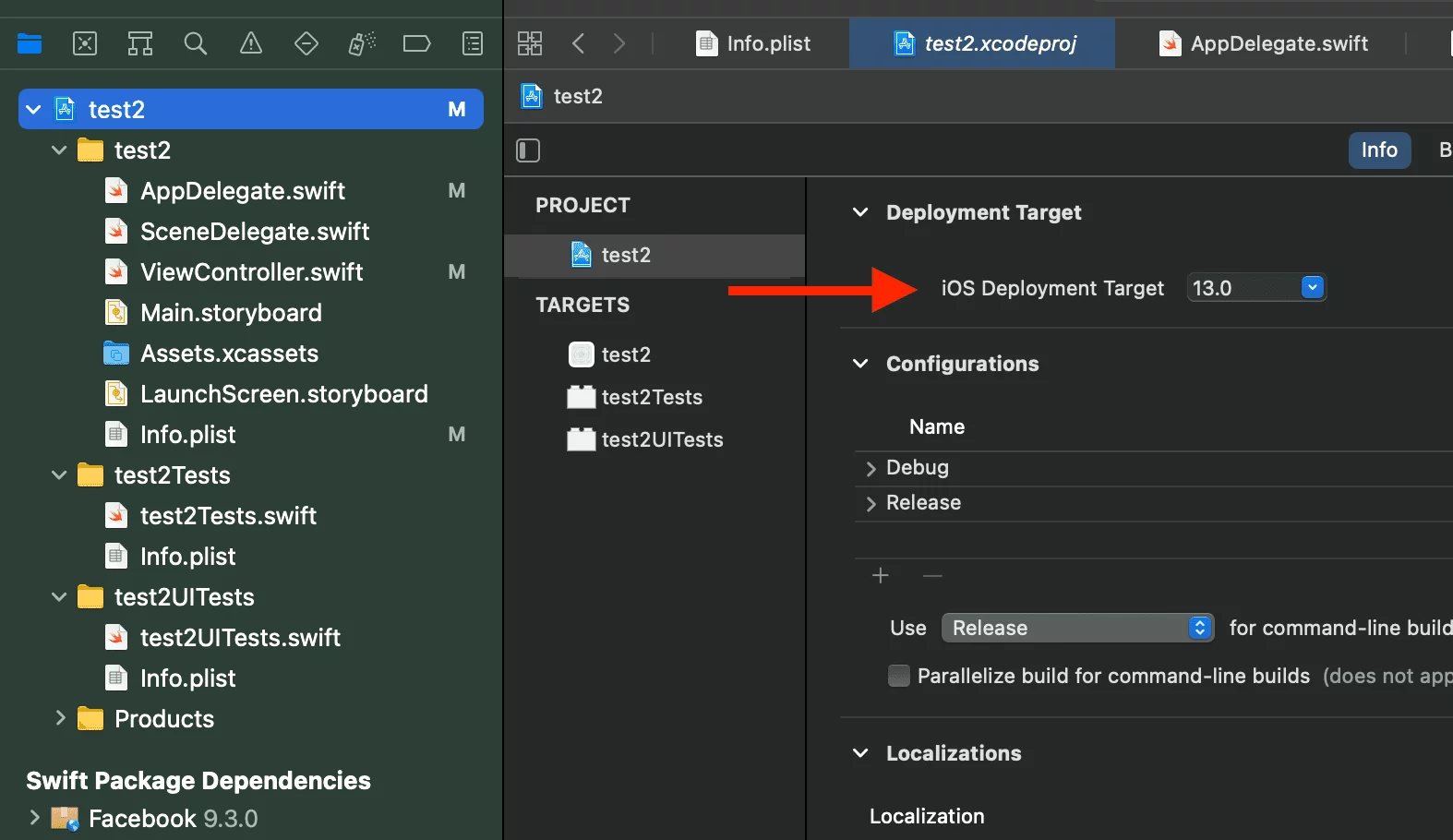1453x840 pixels.
Task: Click the Name column header
Action: [x=937, y=426]
